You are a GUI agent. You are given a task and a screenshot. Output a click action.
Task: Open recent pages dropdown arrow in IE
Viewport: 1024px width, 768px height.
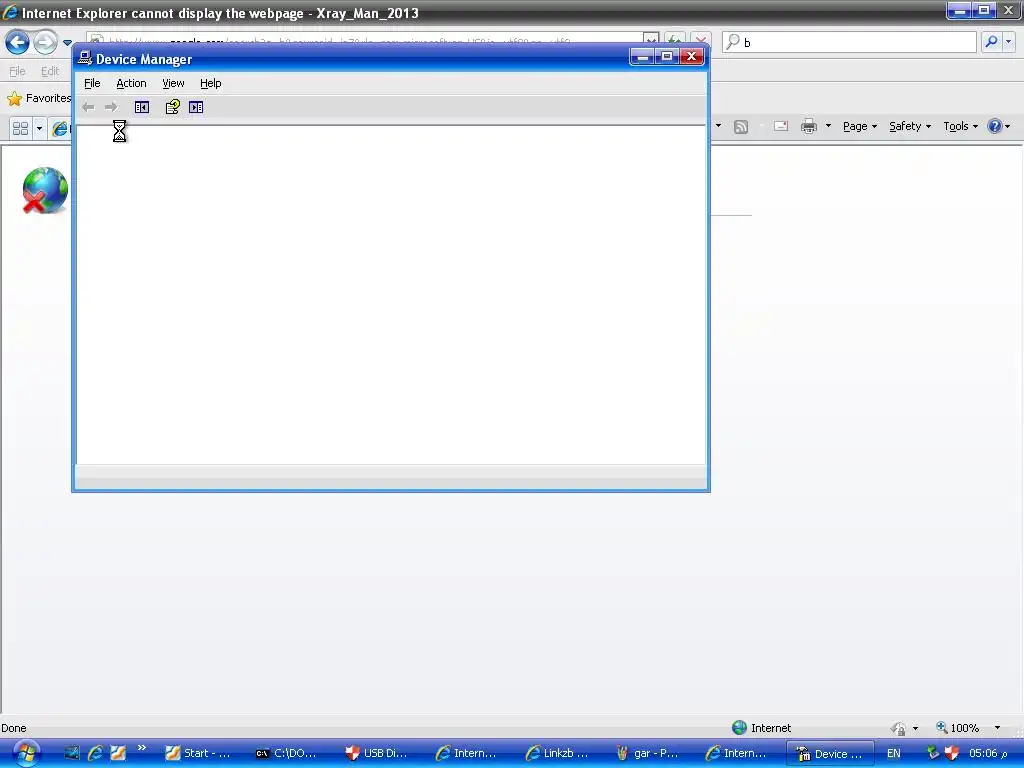[67, 43]
